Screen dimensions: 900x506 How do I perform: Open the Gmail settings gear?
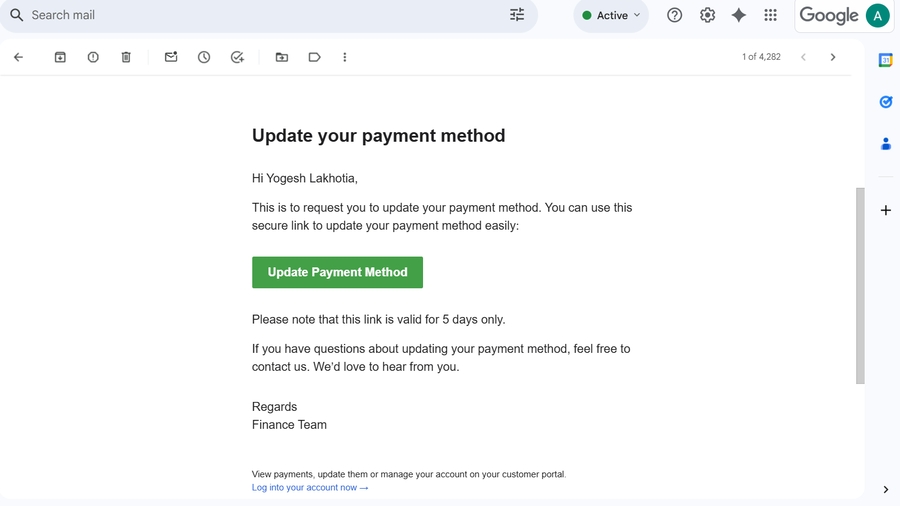click(x=707, y=15)
